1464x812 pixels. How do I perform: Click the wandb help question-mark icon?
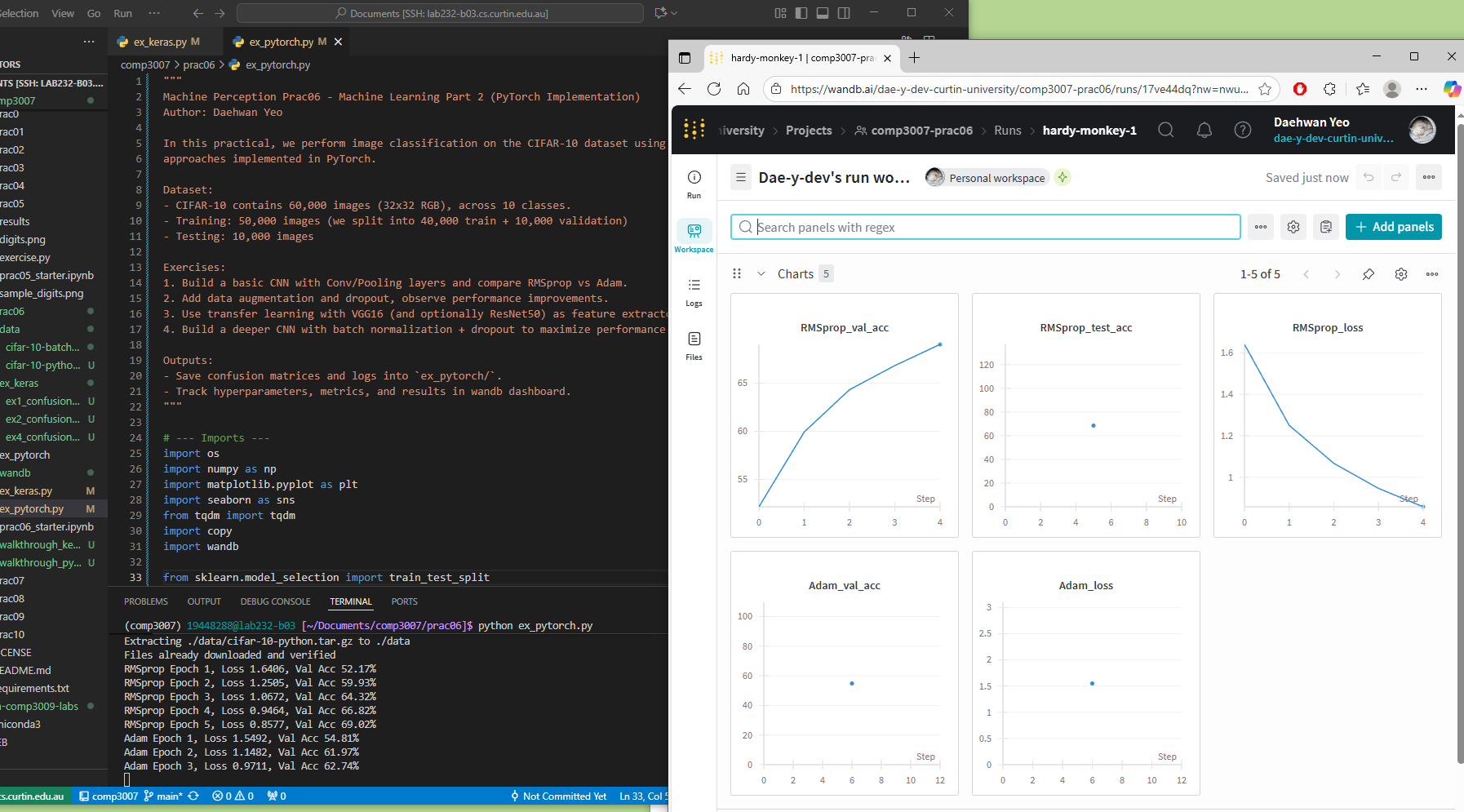1242,131
